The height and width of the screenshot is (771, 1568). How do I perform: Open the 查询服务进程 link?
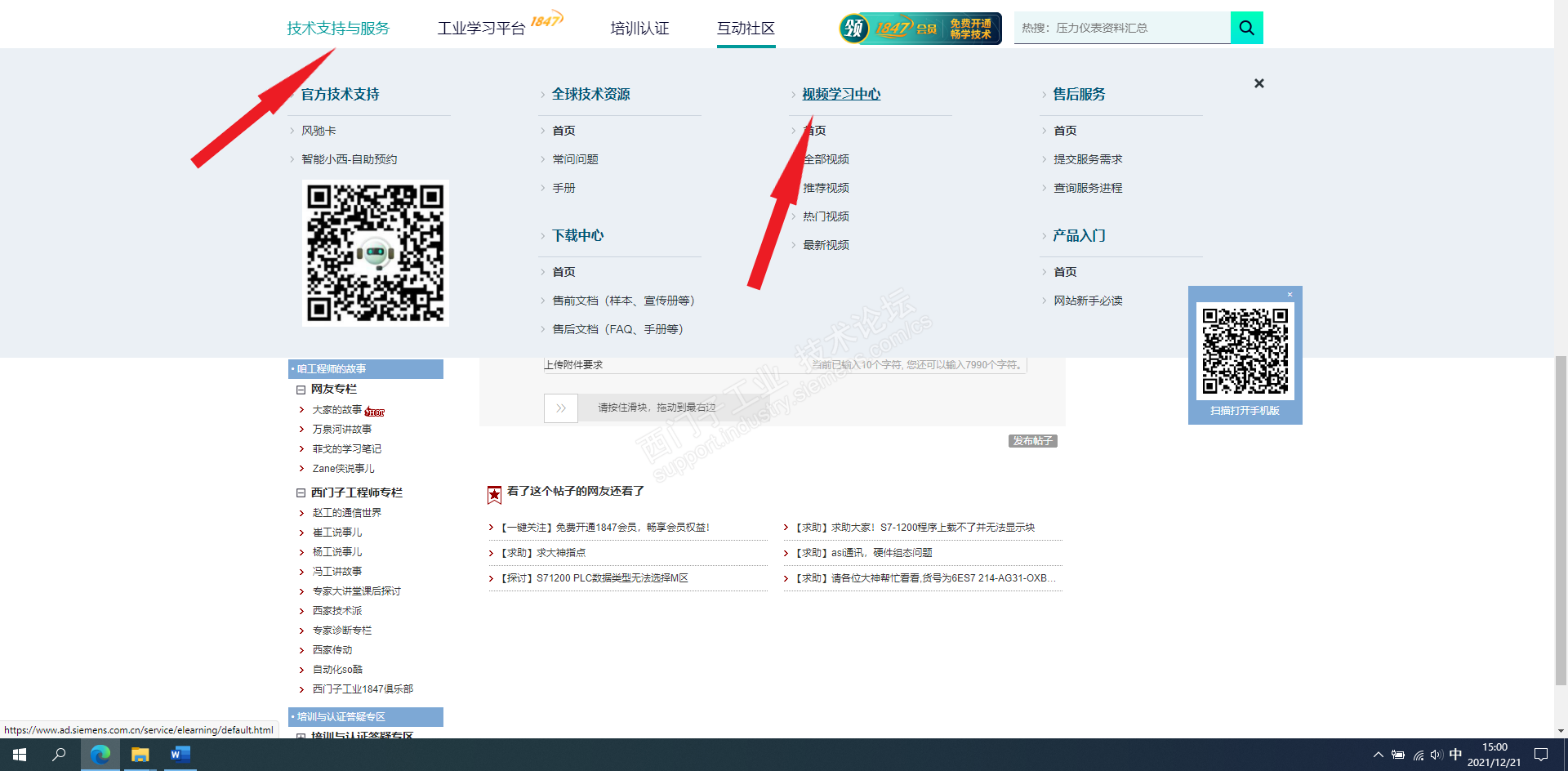click(x=1088, y=188)
